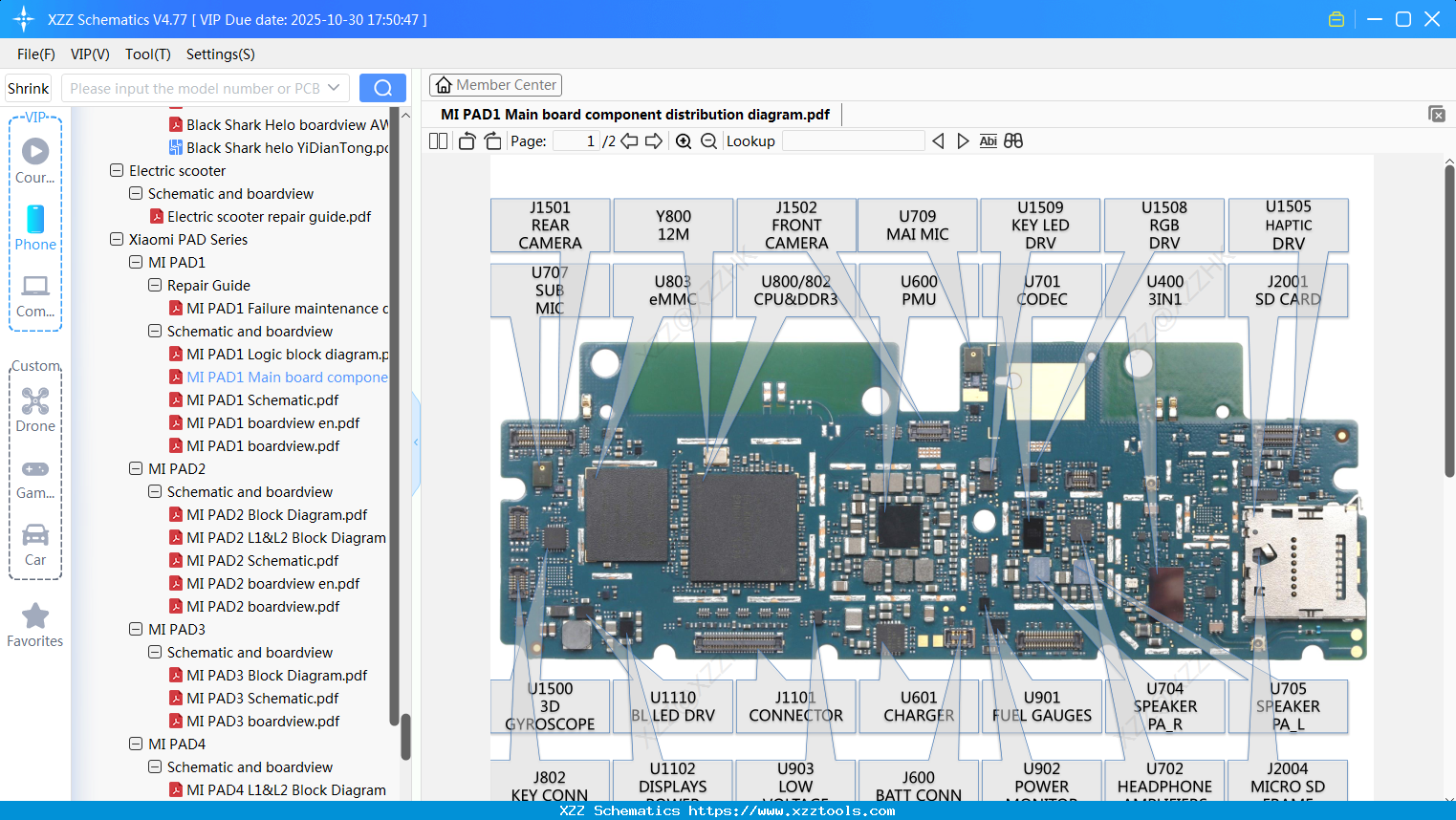Select the two-page view icon
The height and width of the screenshot is (820, 1456).
(437, 140)
